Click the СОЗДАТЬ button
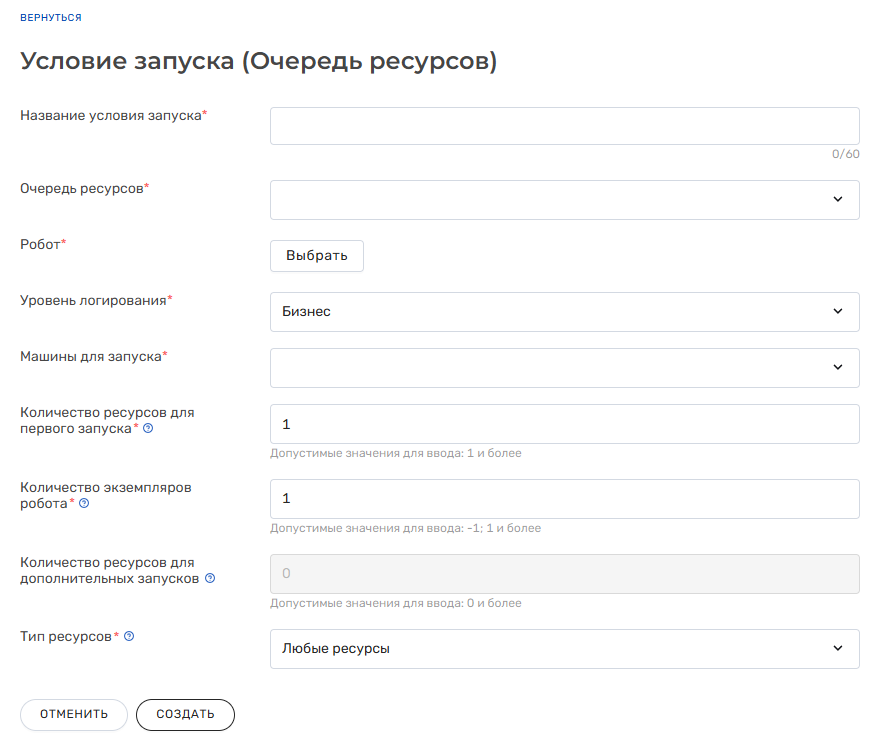 tap(185, 715)
